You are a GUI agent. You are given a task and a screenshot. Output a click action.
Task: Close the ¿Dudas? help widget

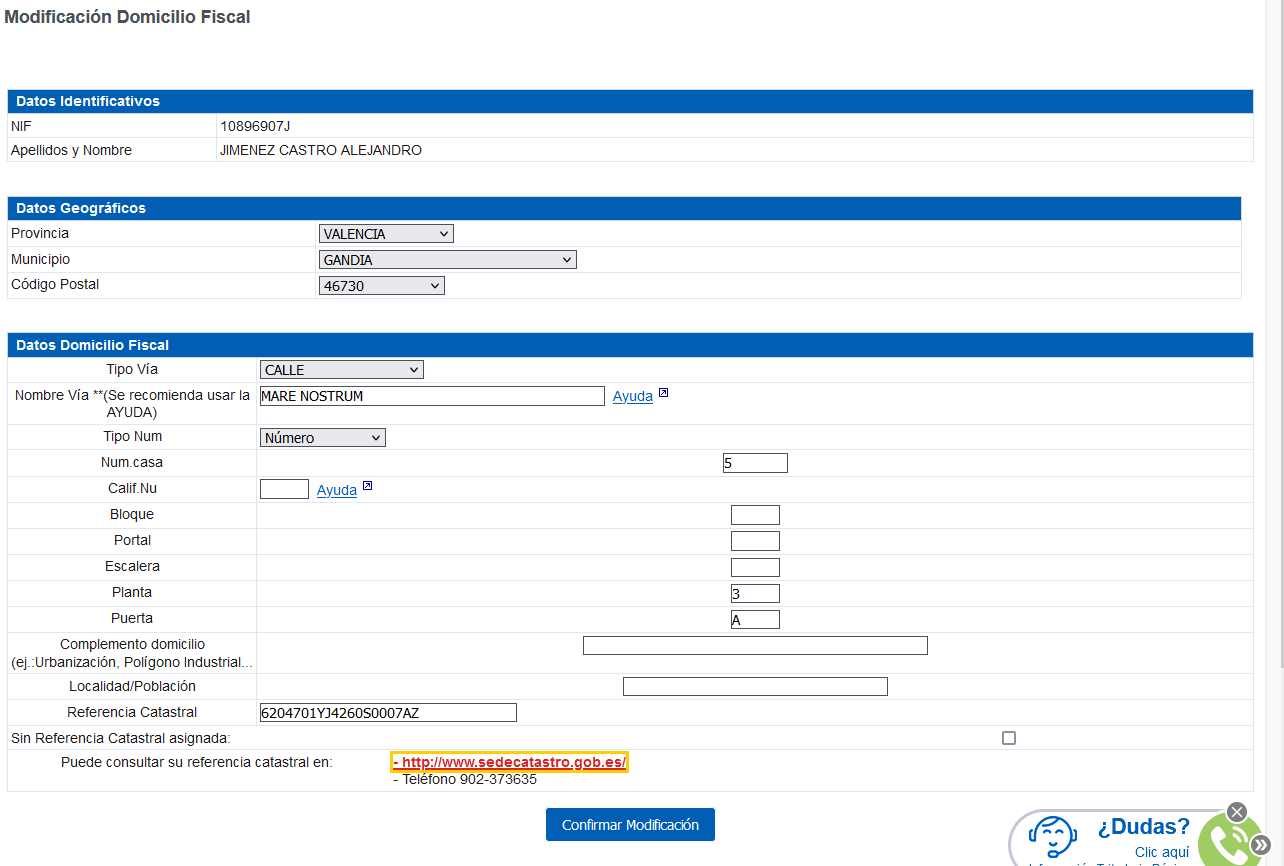pos(1237,812)
